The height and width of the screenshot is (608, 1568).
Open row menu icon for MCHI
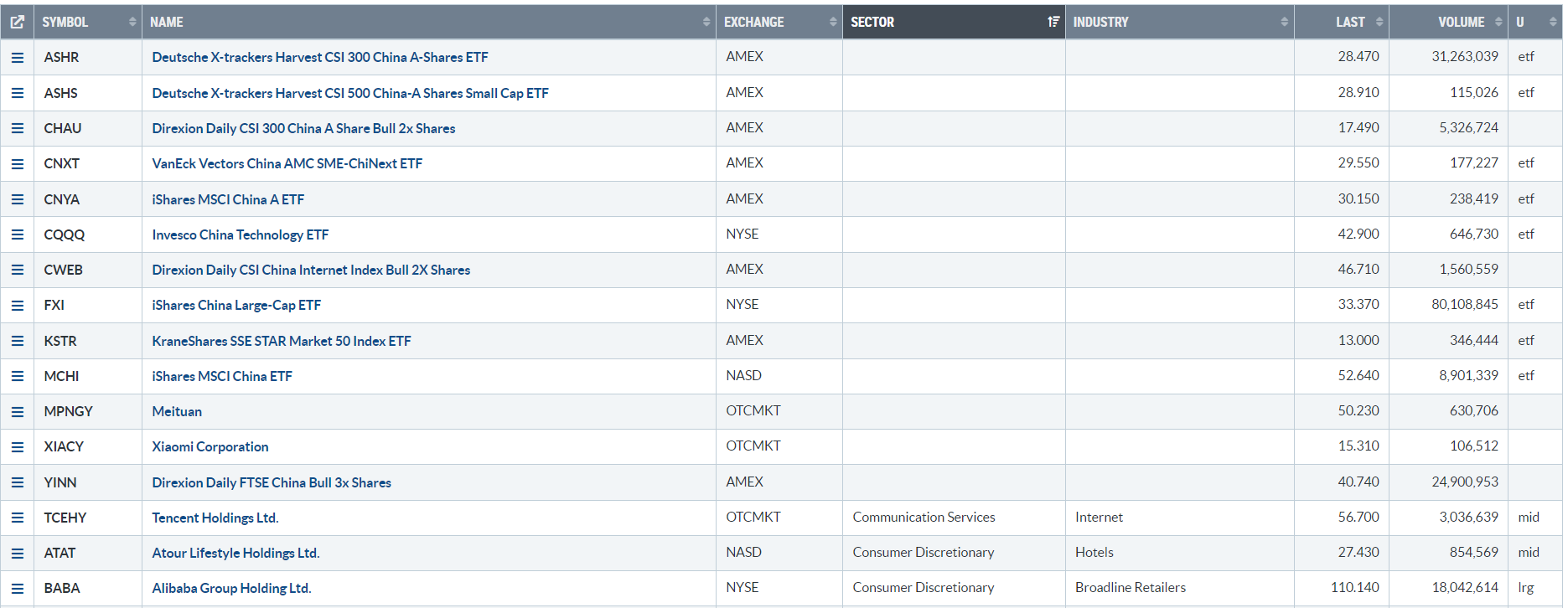[17, 376]
